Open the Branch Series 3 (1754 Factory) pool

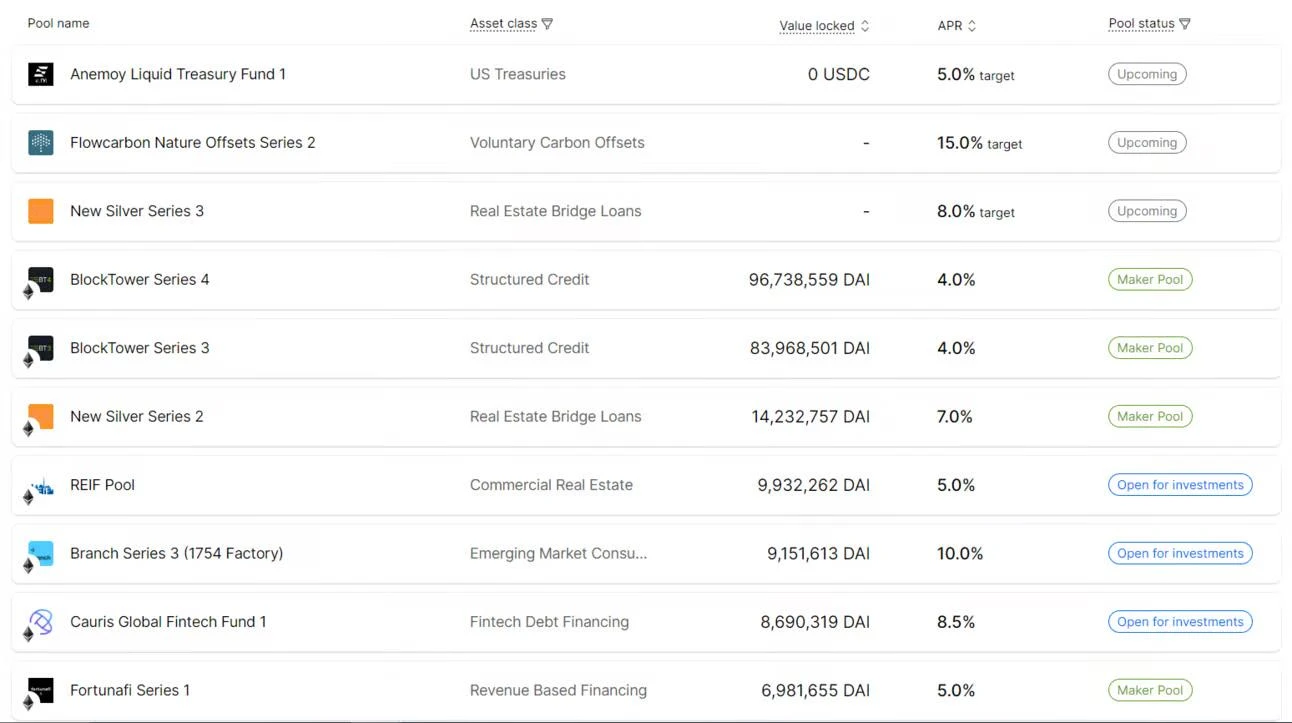coord(176,553)
